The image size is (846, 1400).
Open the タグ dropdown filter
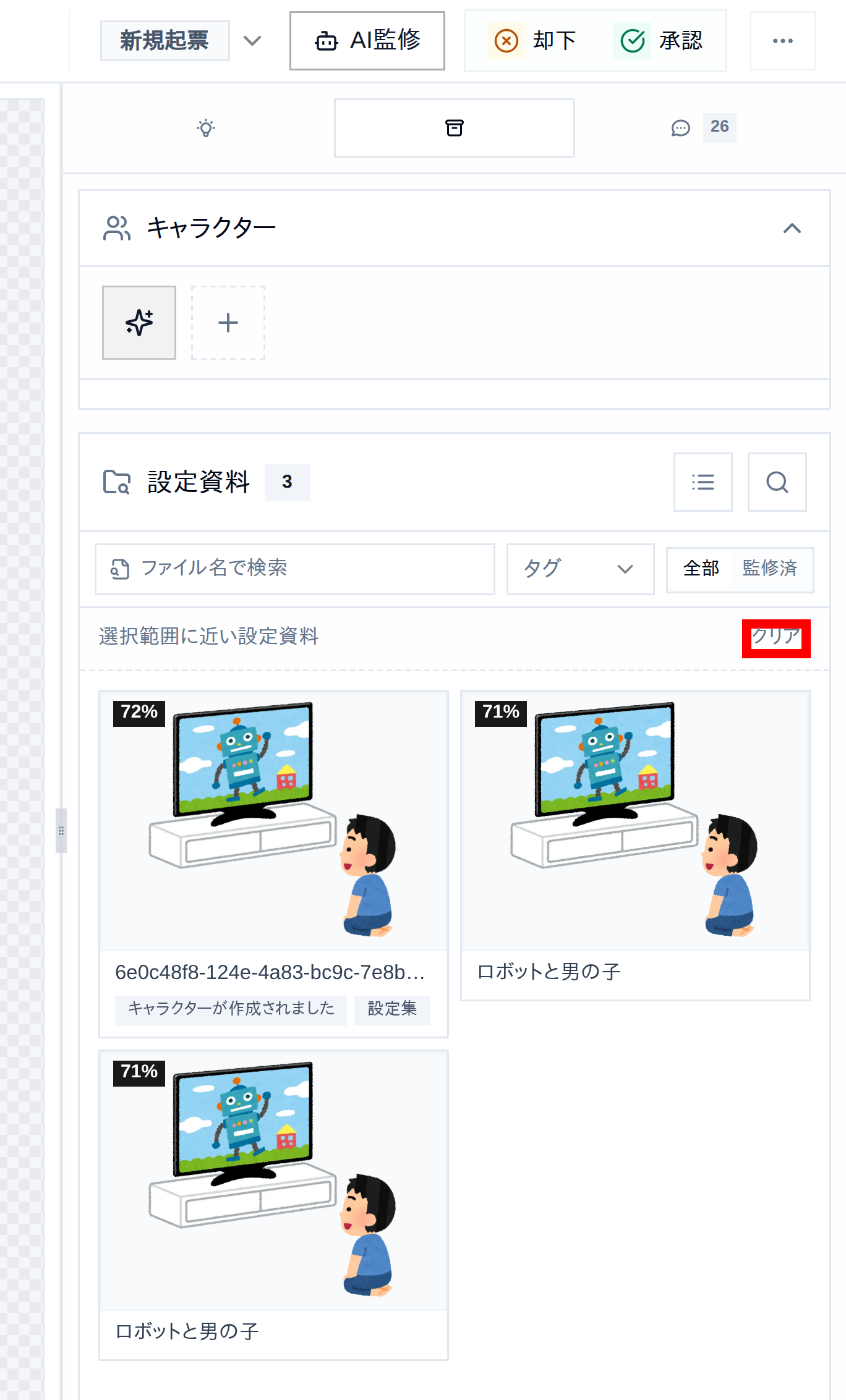click(581, 569)
